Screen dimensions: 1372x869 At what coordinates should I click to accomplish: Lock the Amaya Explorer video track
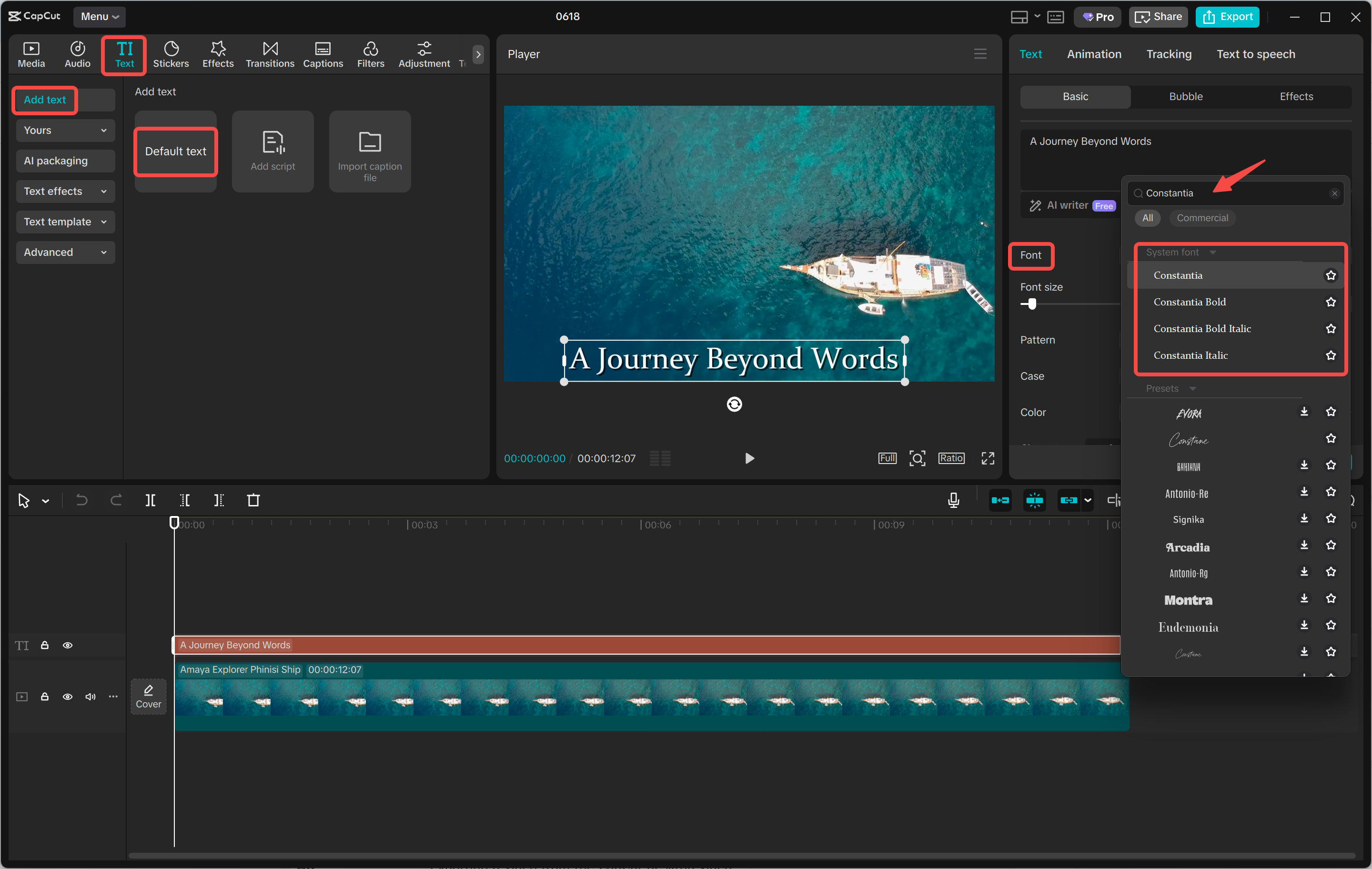click(x=44, y=697)
